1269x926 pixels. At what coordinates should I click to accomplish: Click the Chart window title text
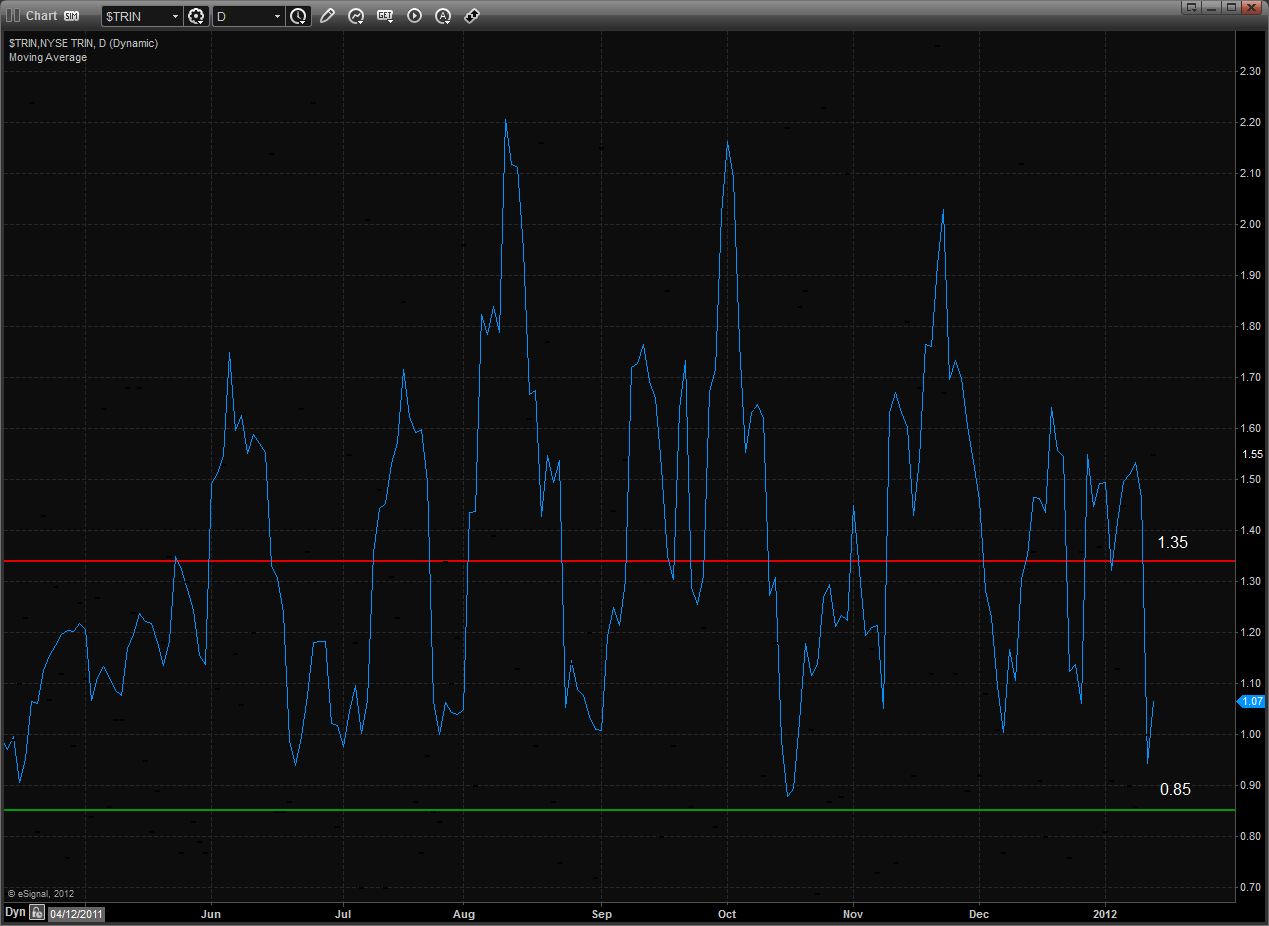(42, 16)
